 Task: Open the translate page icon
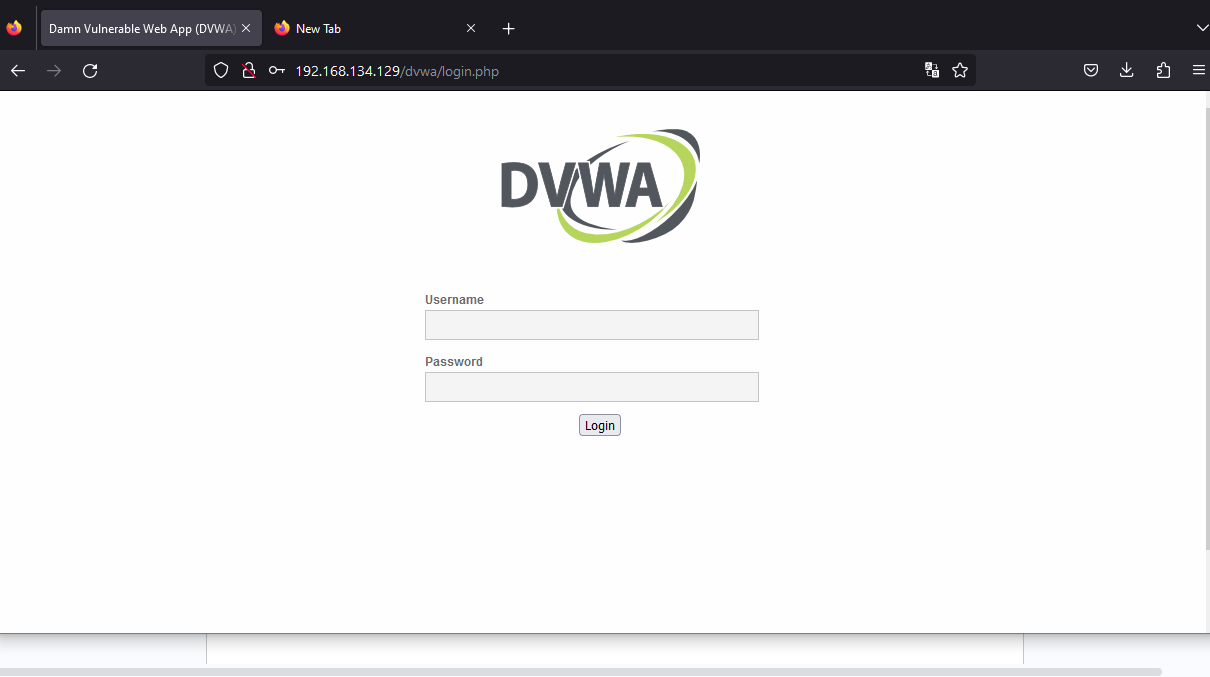pos(932,70)
